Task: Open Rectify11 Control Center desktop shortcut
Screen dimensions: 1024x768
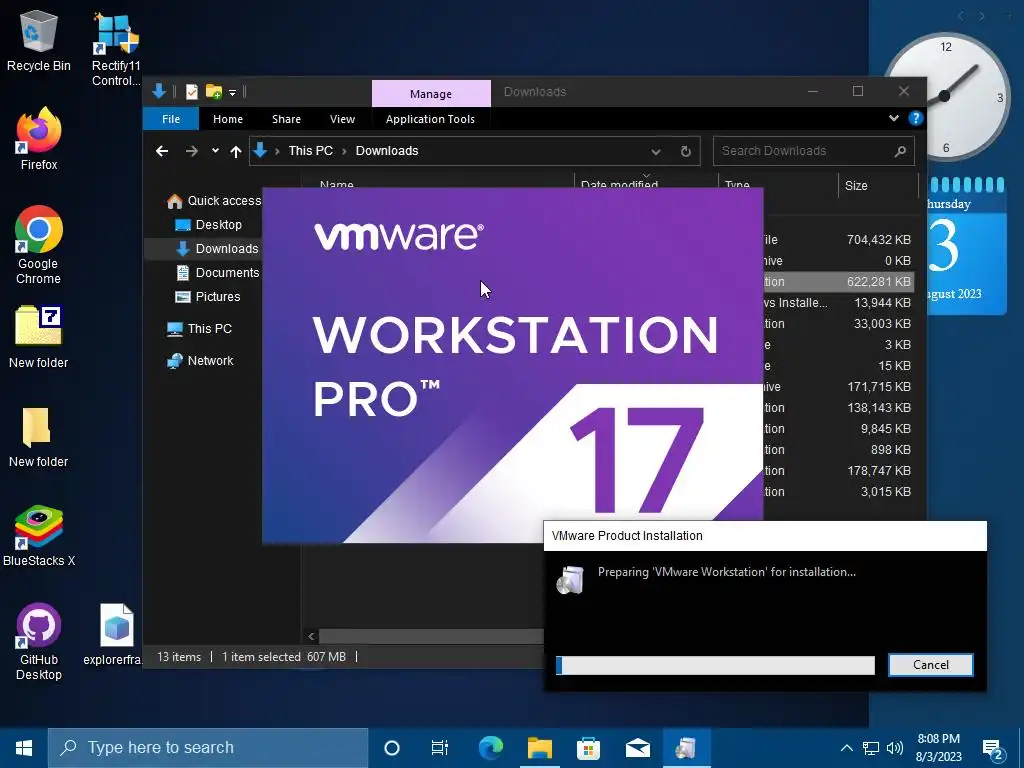Action: [x=116, y=50]
